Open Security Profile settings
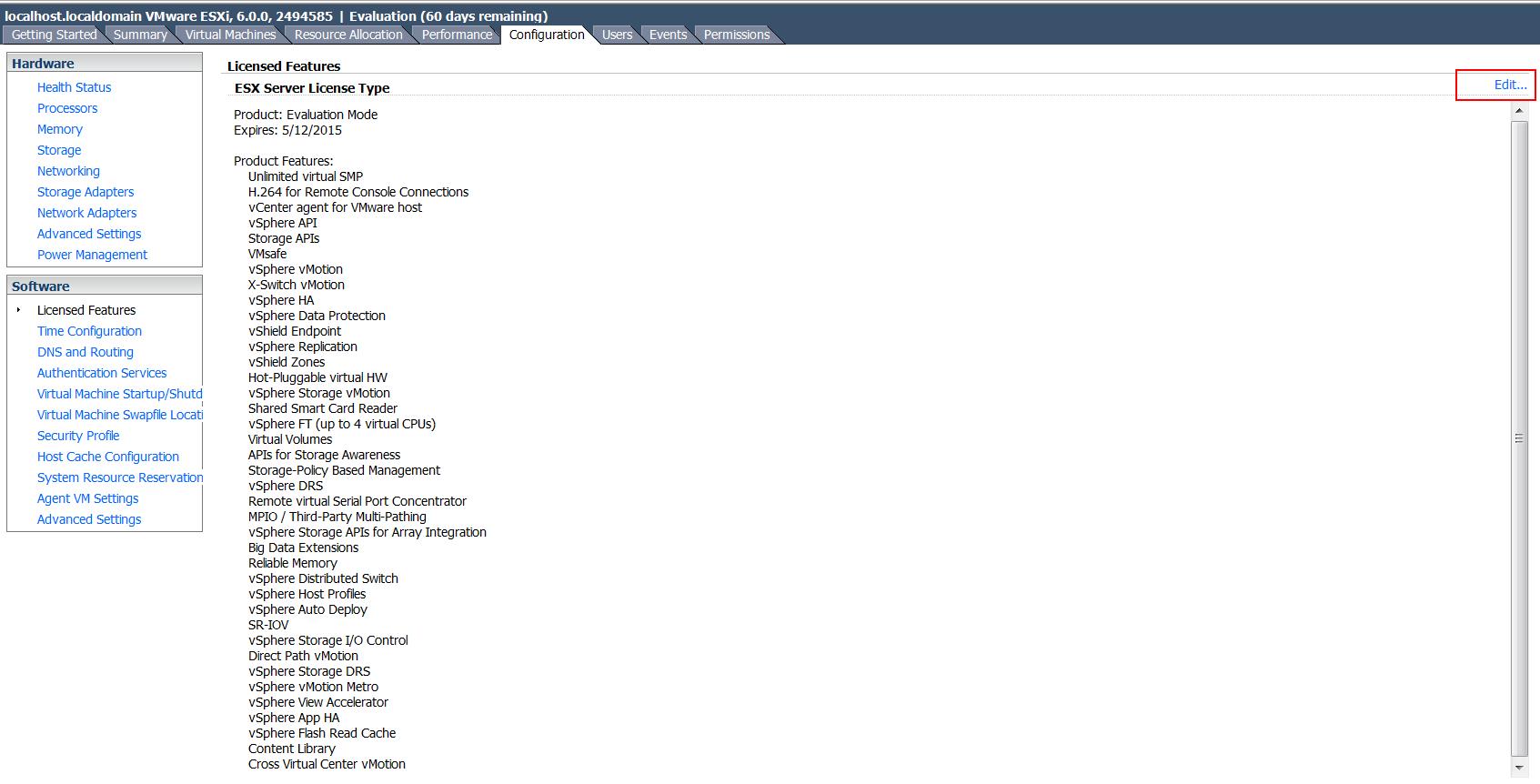The image size is (1540, 784). (78, 436)
